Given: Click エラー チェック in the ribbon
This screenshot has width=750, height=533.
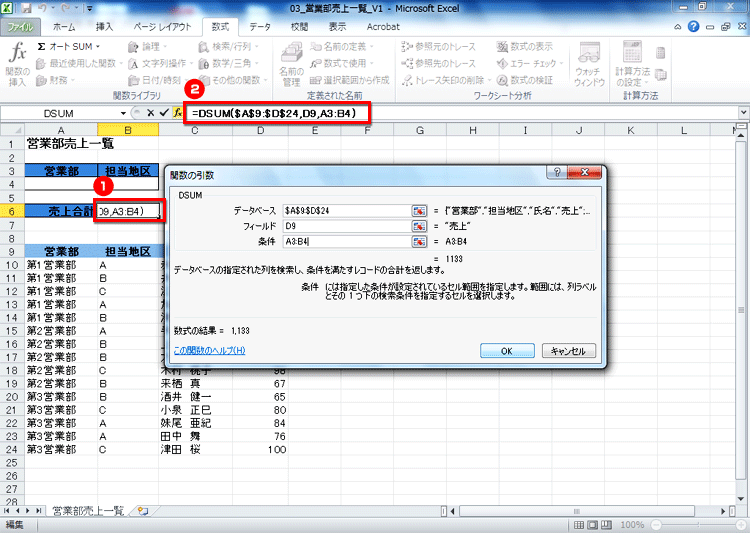Looking at the screenshot, I should 530,63.
